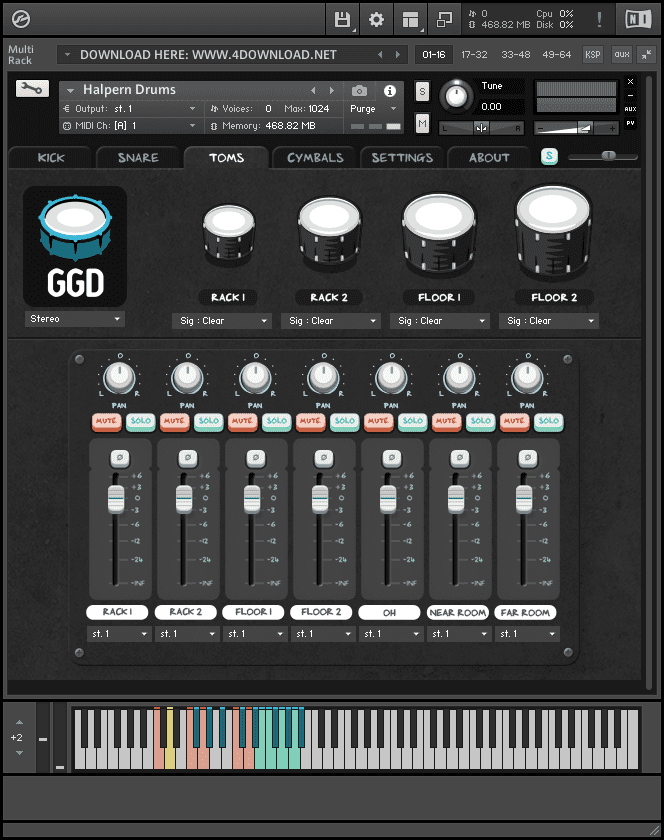The height and width of the screenshot is (840, 664).
Task: Toggle instrument mute M button
Action: pos(422,124)
